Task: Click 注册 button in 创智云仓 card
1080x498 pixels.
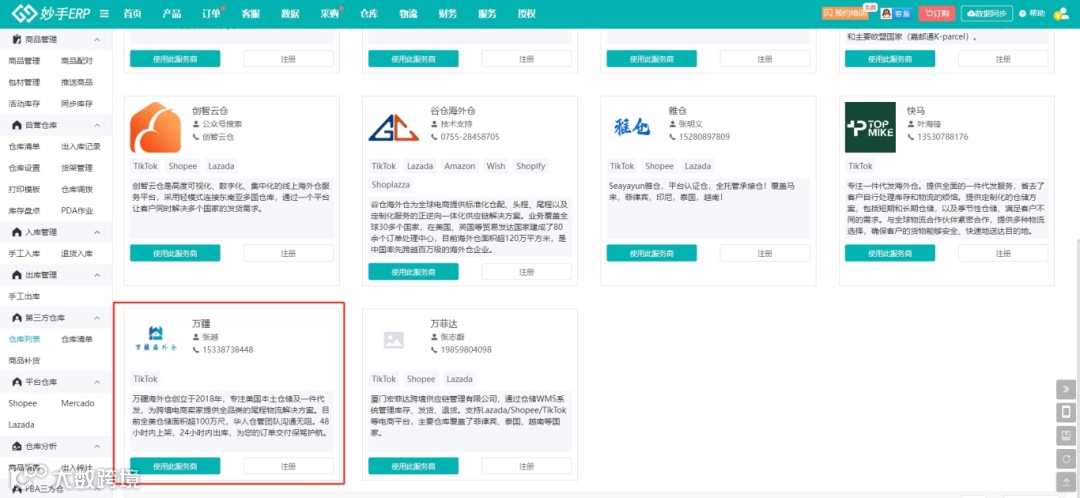Action: coord(288,253)
